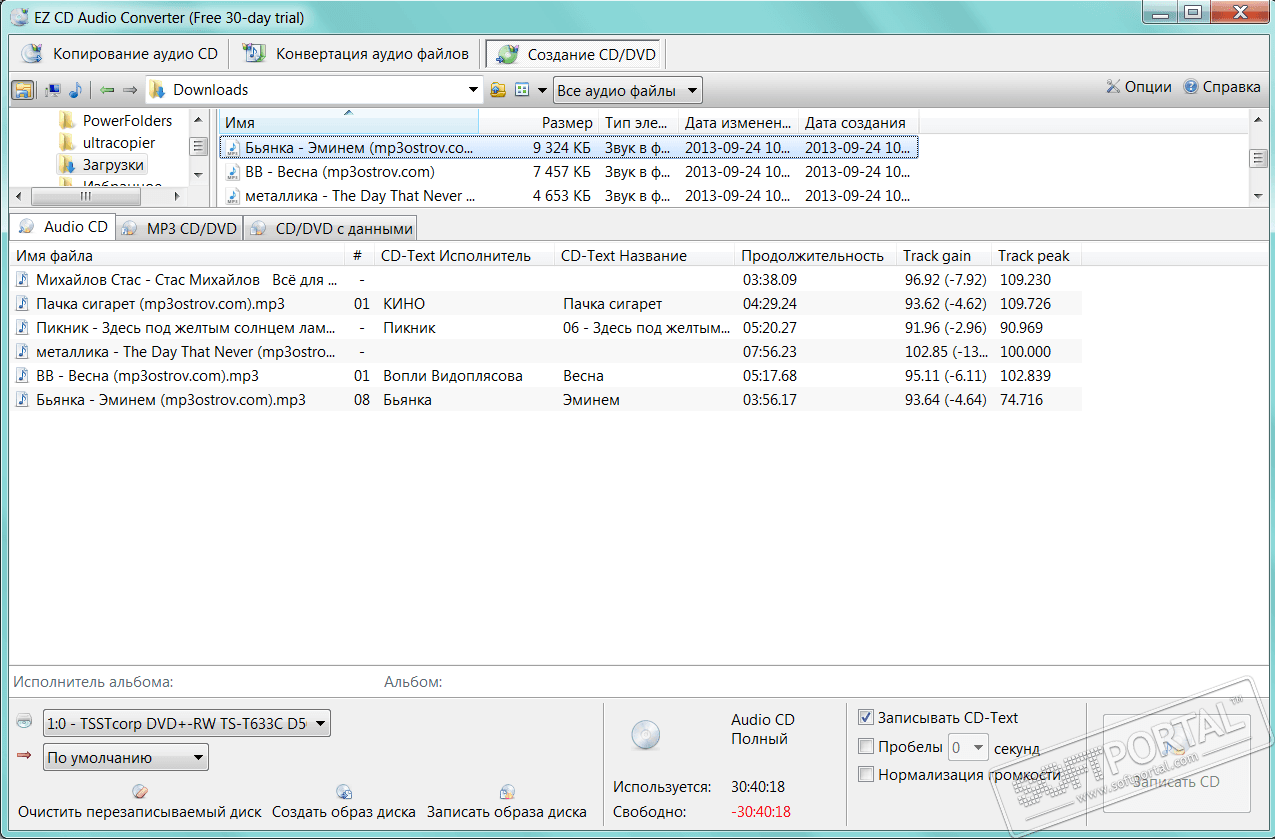
Task: Enable the Пробелы checkbox
Action: coord(866,746)
